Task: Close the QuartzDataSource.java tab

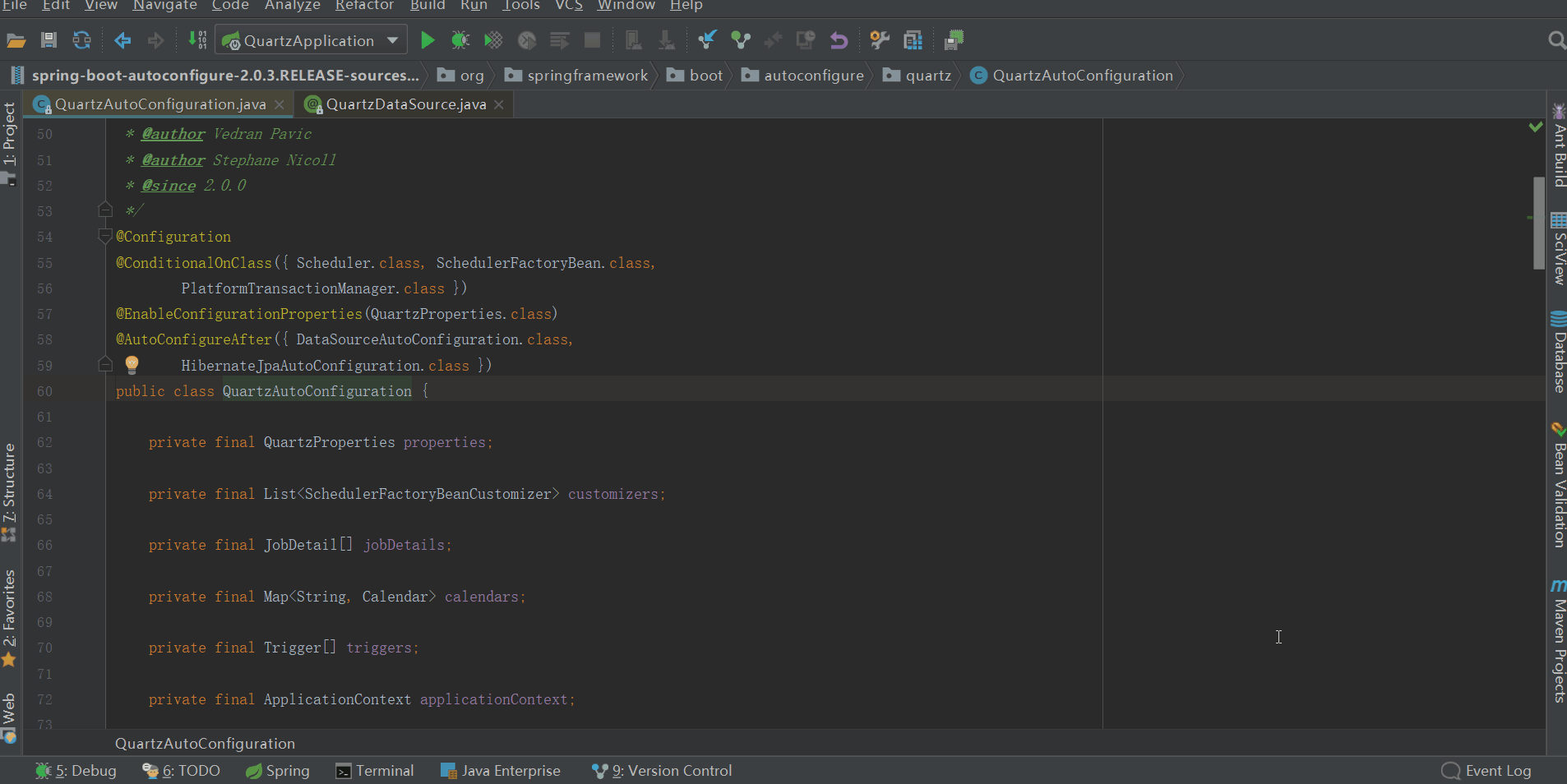Action: tap(499, 104)
